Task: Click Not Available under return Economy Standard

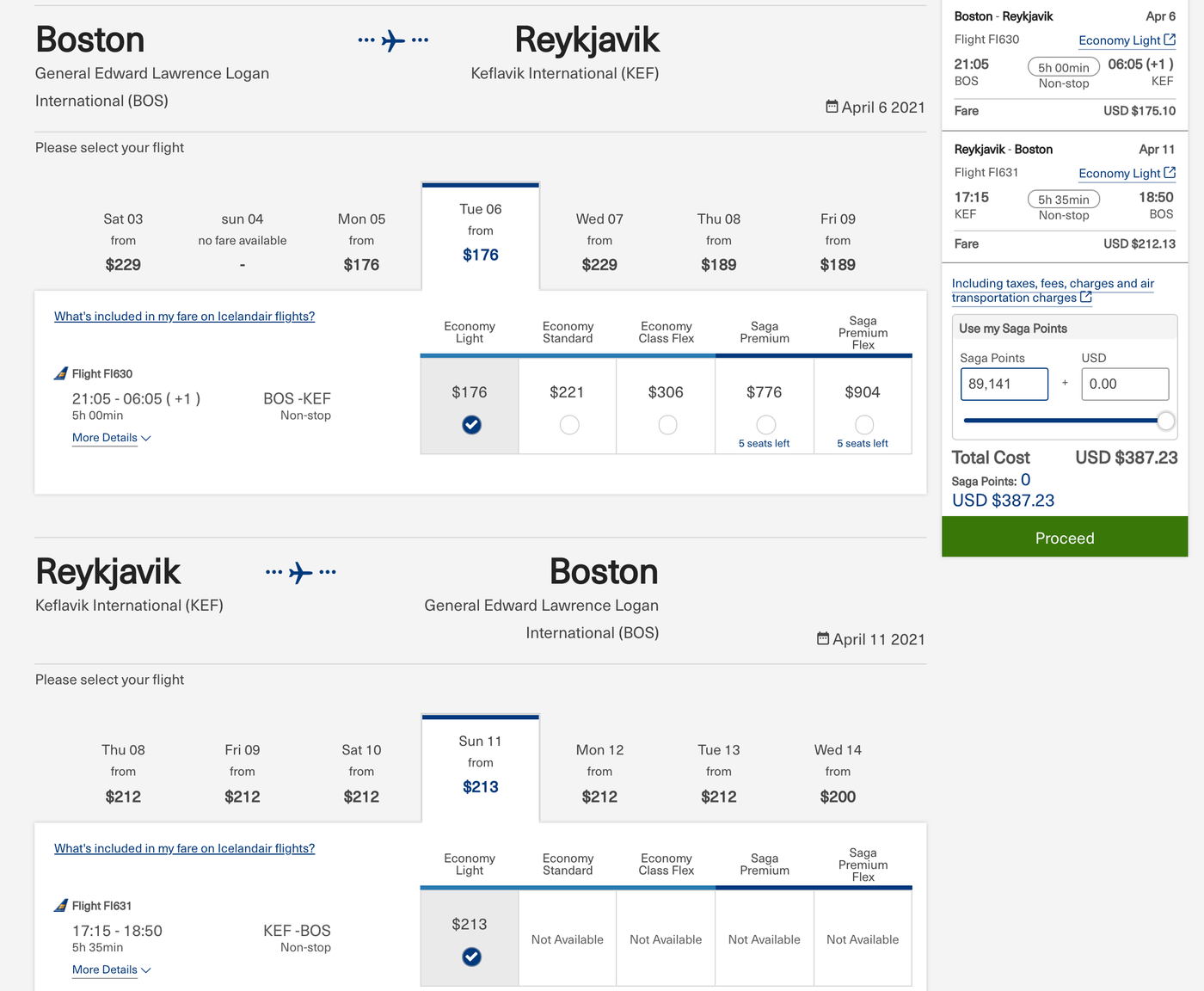Action: (x=568, y=939)
